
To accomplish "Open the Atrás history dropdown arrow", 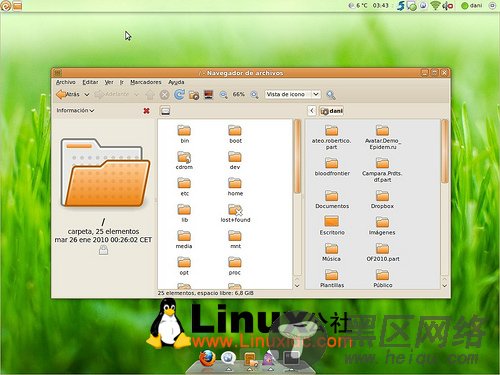I will 87,95.
